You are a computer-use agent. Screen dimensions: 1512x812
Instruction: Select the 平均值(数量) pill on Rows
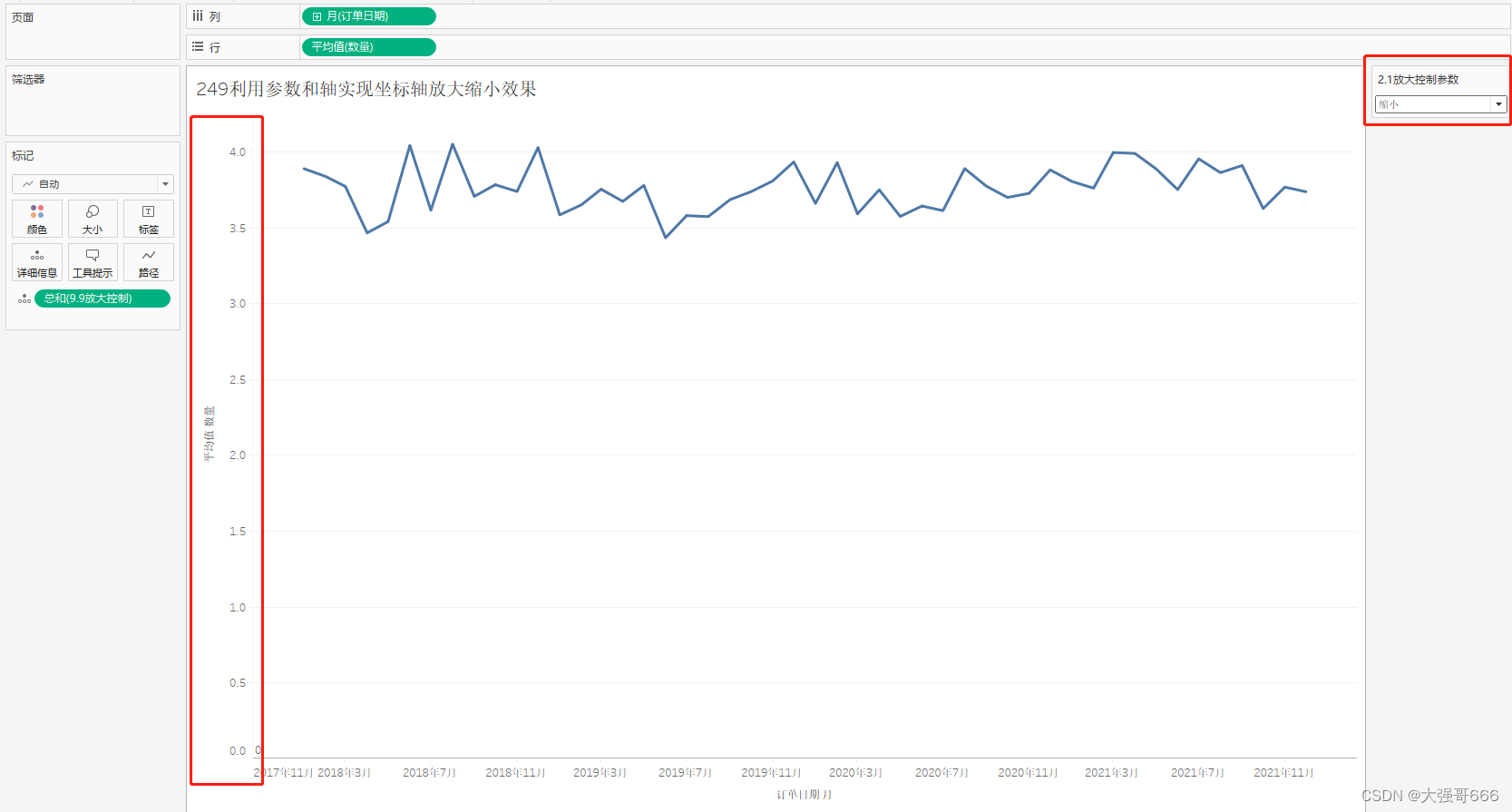click(368, 47)
